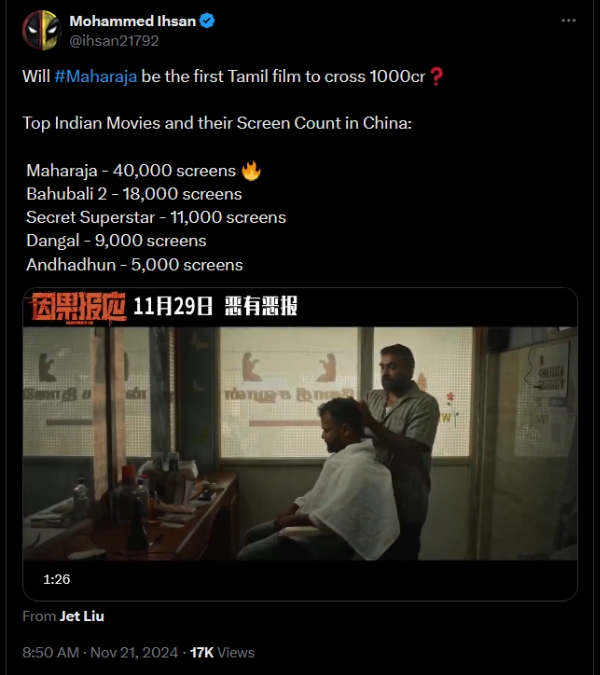This screenshot has width=600, height=675.
Task: Click the 8:50 AM Nov 21, 2024 timestamp
Action: pyautogui.click(x=100, y=653)
